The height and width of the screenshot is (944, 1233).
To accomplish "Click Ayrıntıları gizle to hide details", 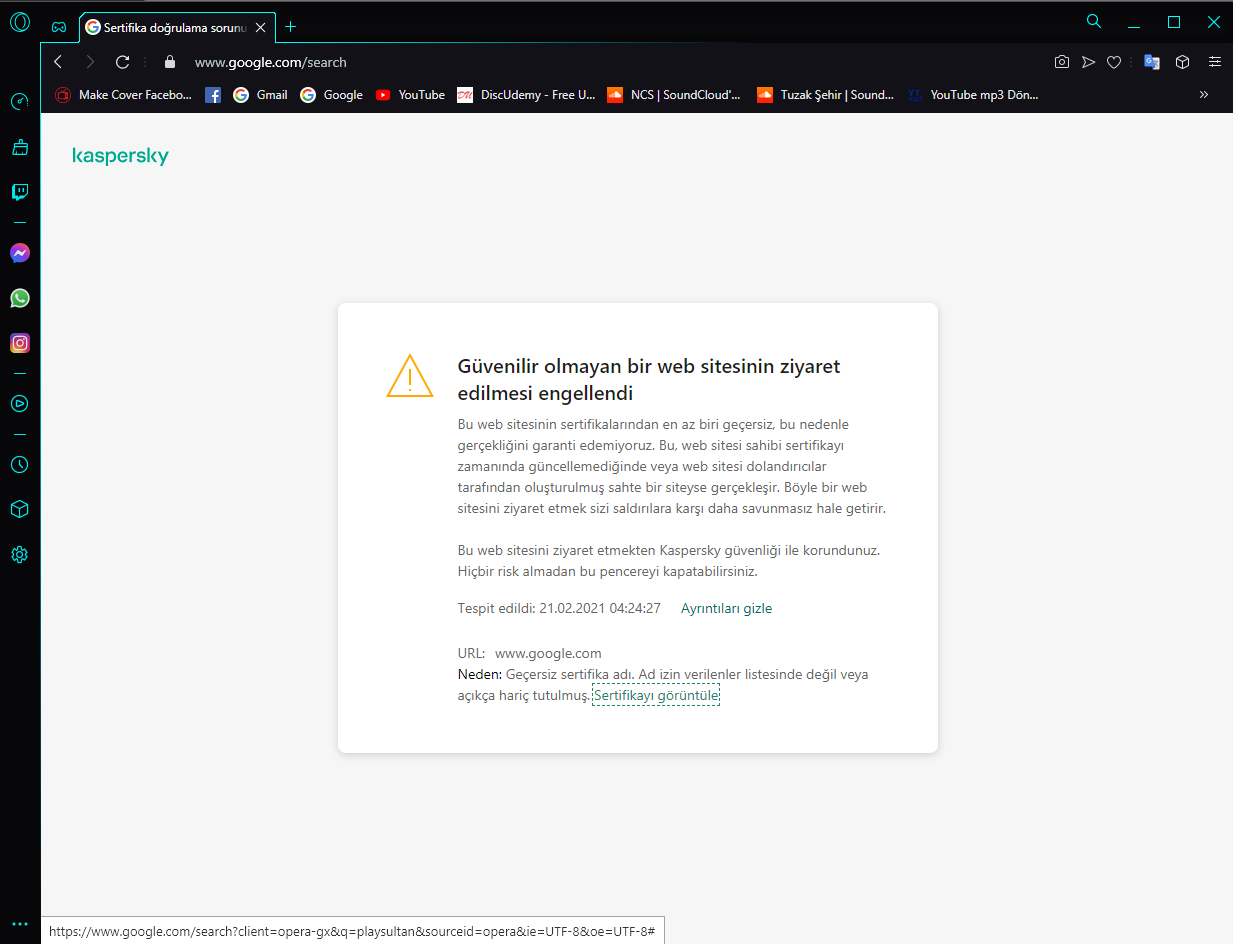I will 726,608.
